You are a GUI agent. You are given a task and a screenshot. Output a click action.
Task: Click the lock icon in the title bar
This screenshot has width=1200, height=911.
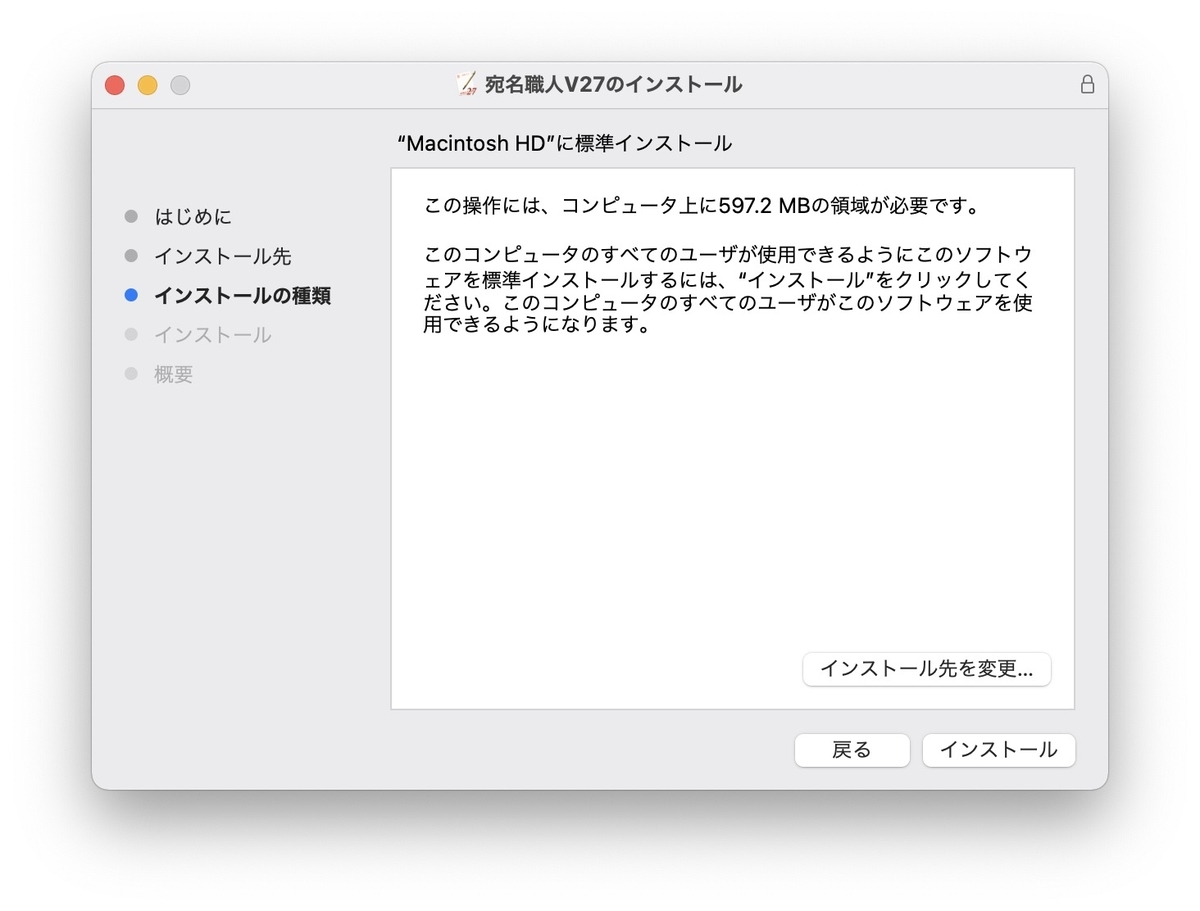click(x=1087, y=85)
